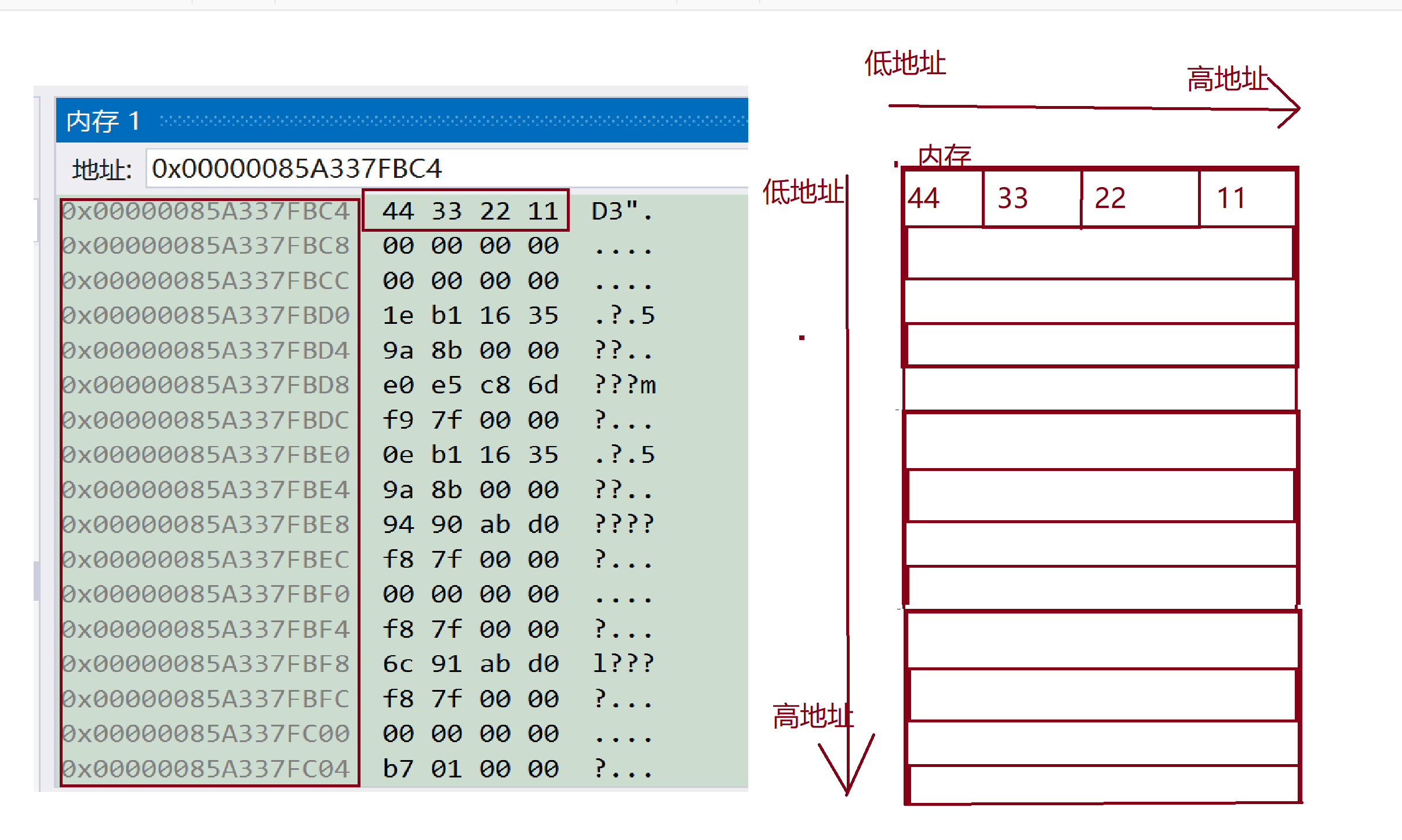
Task: Select address row 0x00000085A337FBC4 in the memory list
Action: [x=206, y=211]
